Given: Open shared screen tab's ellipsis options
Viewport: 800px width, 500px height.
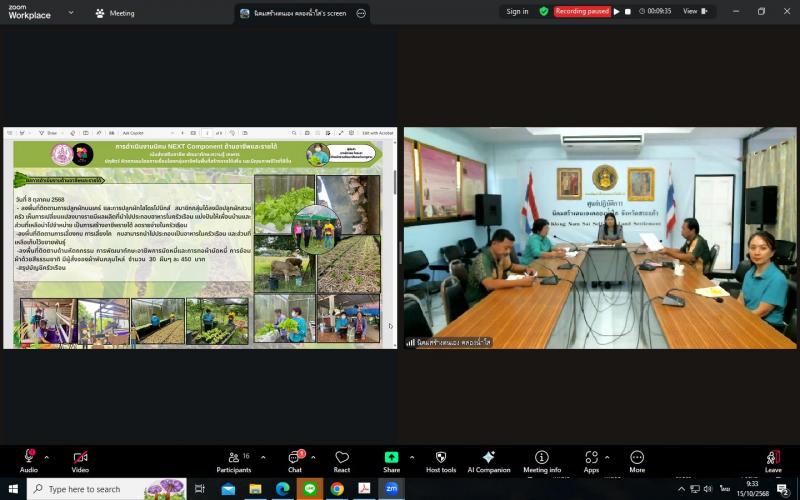Looking at the screenshot, I should 361,13.
